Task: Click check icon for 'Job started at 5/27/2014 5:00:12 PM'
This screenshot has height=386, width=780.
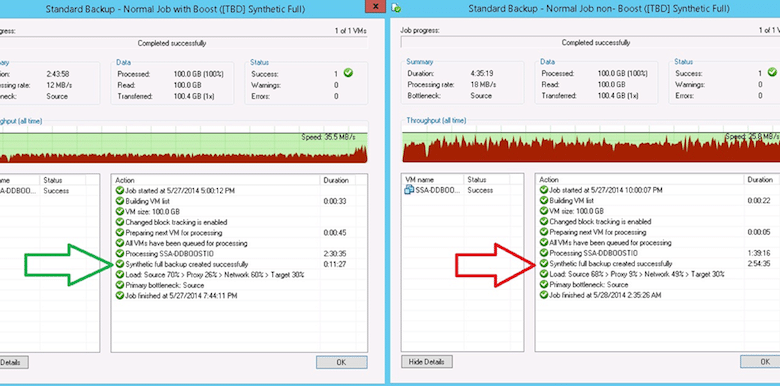Action: tap(119, 191)
